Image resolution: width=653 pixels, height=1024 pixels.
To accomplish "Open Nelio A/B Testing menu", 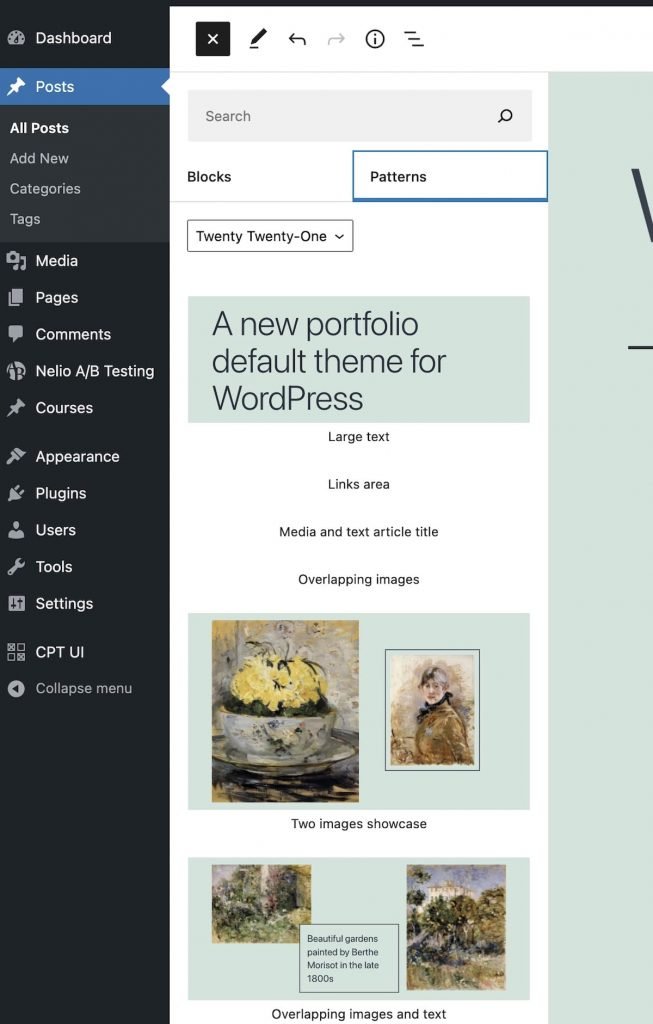I will tap(85, 371).
